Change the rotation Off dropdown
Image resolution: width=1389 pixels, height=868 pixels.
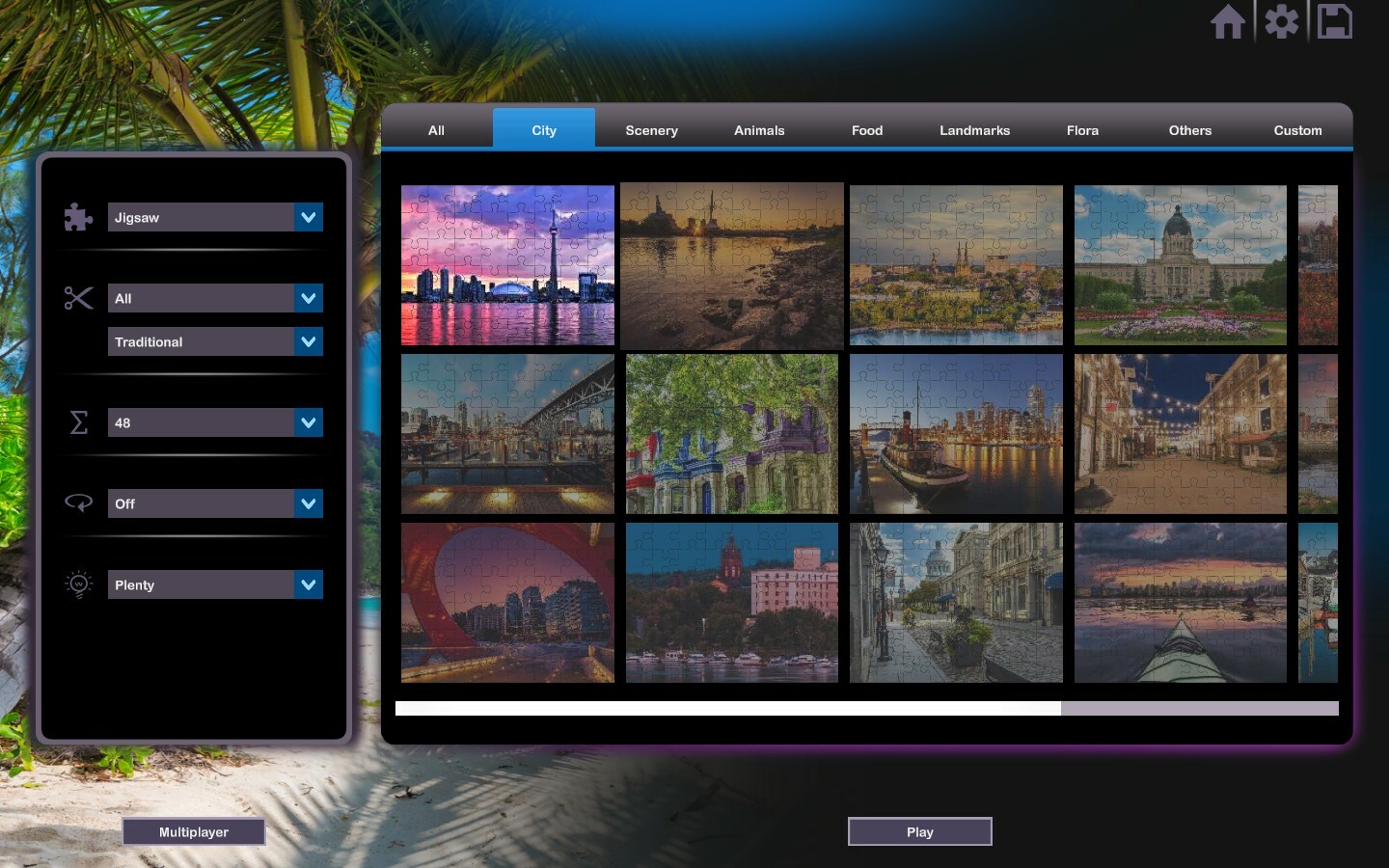coord(214,502)
